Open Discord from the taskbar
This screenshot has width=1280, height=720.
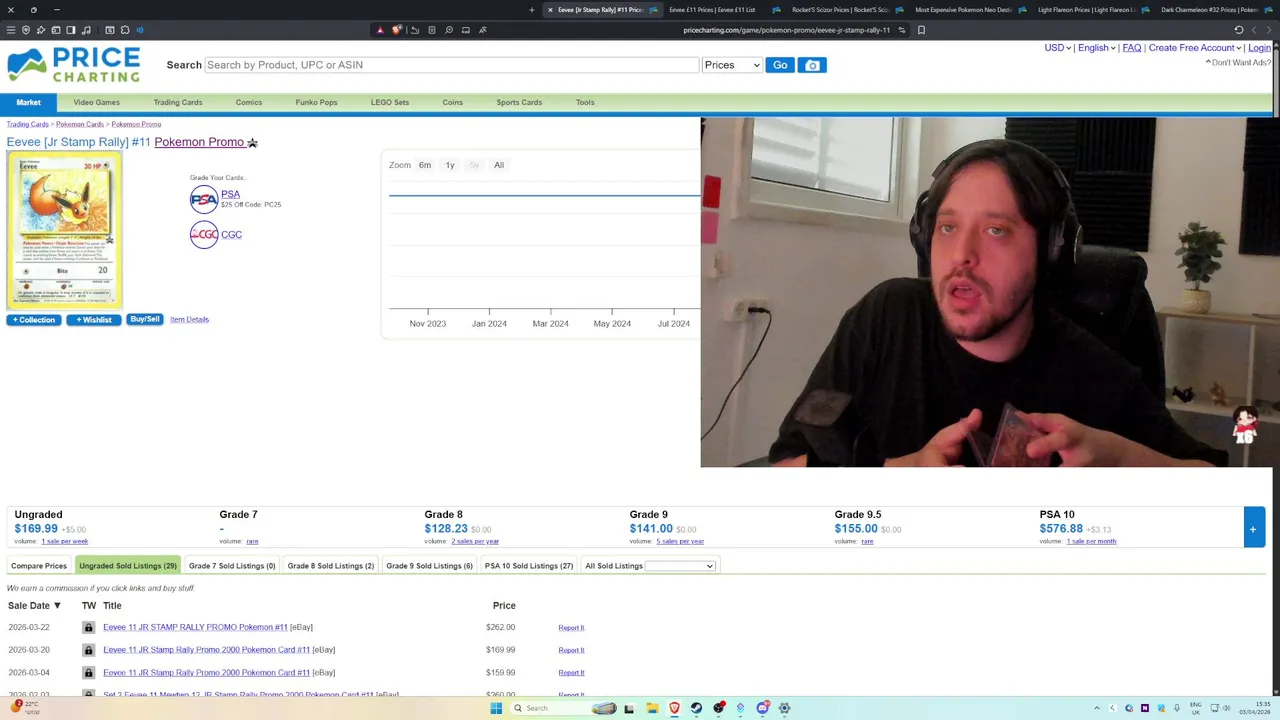(x=763, y=708)
